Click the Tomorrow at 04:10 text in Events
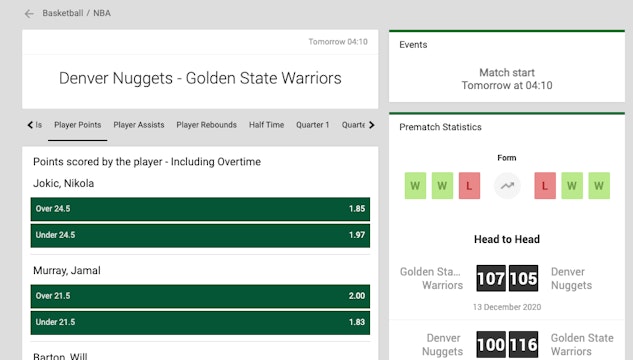This screenshot has height=360, width=633. pyautogui.click(x=507, y=86)
